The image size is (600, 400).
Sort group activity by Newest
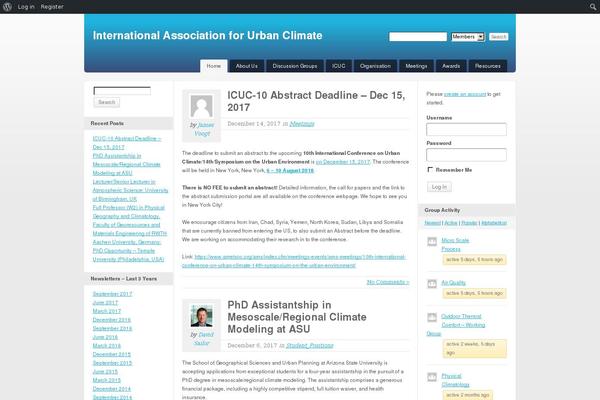(x=432, y=223)
